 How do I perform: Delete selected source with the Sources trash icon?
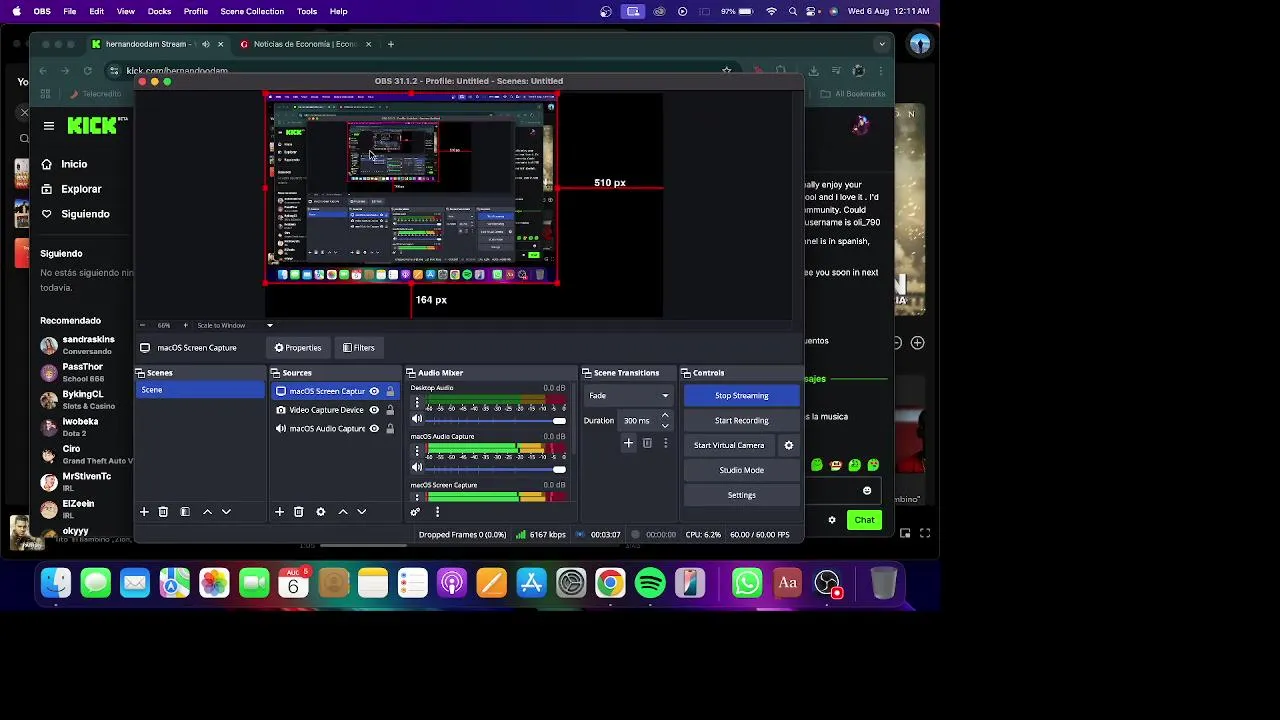point(298,512)
